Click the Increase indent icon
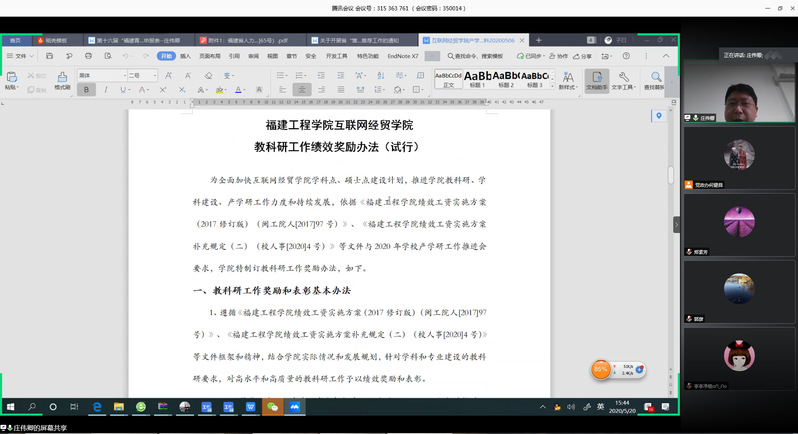This screenshot has width=798, height=434. click(x=340, y=75)
